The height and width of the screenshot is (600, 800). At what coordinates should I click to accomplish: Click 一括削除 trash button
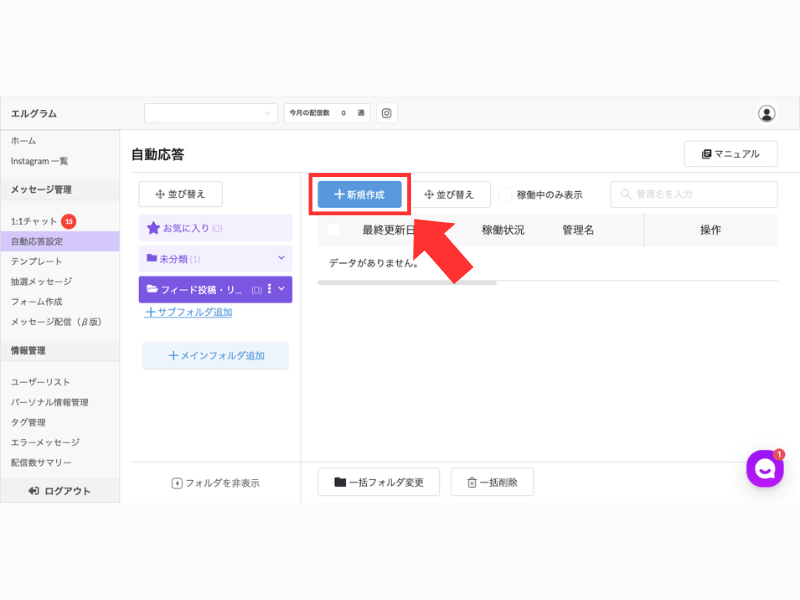tap(492, 482)
